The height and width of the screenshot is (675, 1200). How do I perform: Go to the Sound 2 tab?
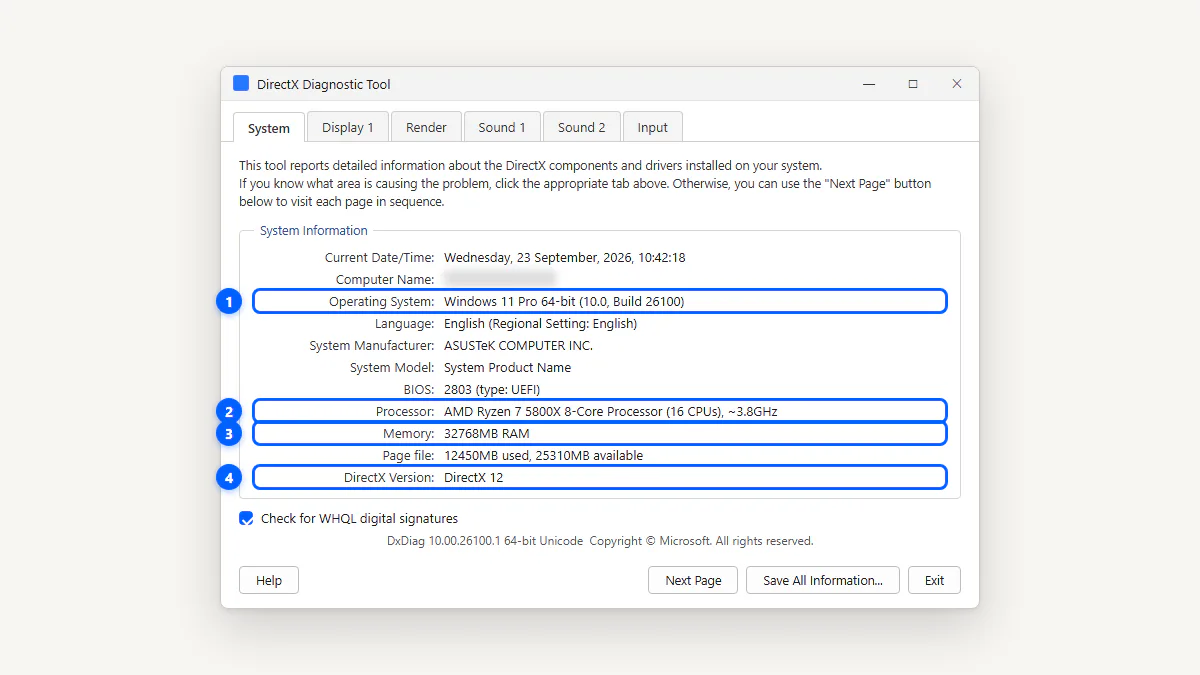[x=582, y=127]
